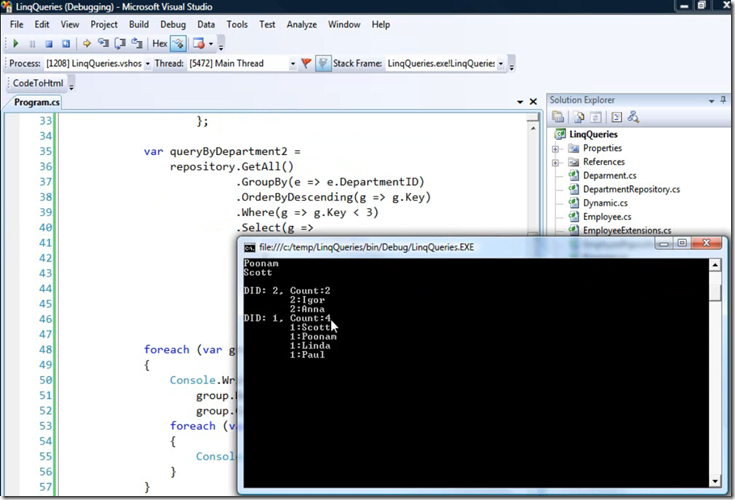735x500 pixels.
Task: Open the Process combo box dropdown
Action: pos(147,64)
